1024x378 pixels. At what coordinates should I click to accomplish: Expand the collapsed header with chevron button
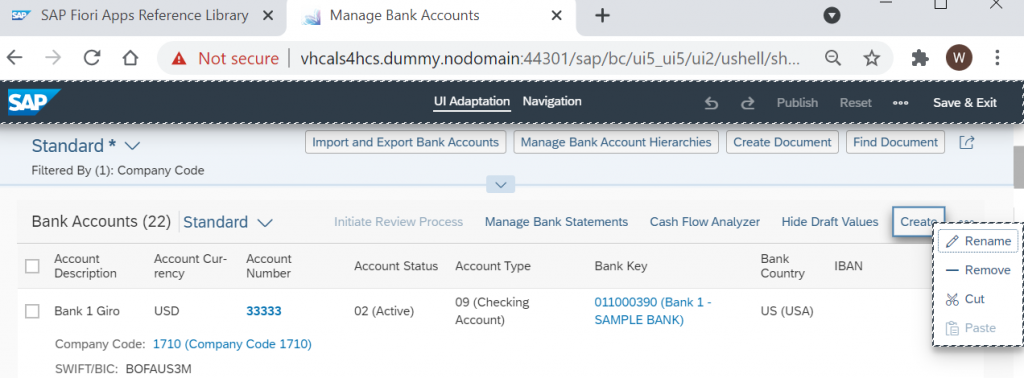tap(501, 185)
